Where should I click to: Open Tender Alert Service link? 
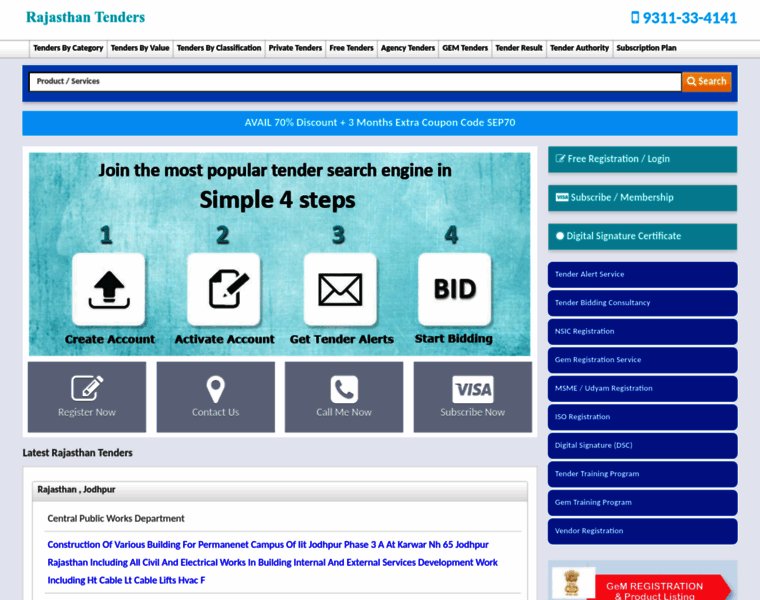(x=643, y=274)
